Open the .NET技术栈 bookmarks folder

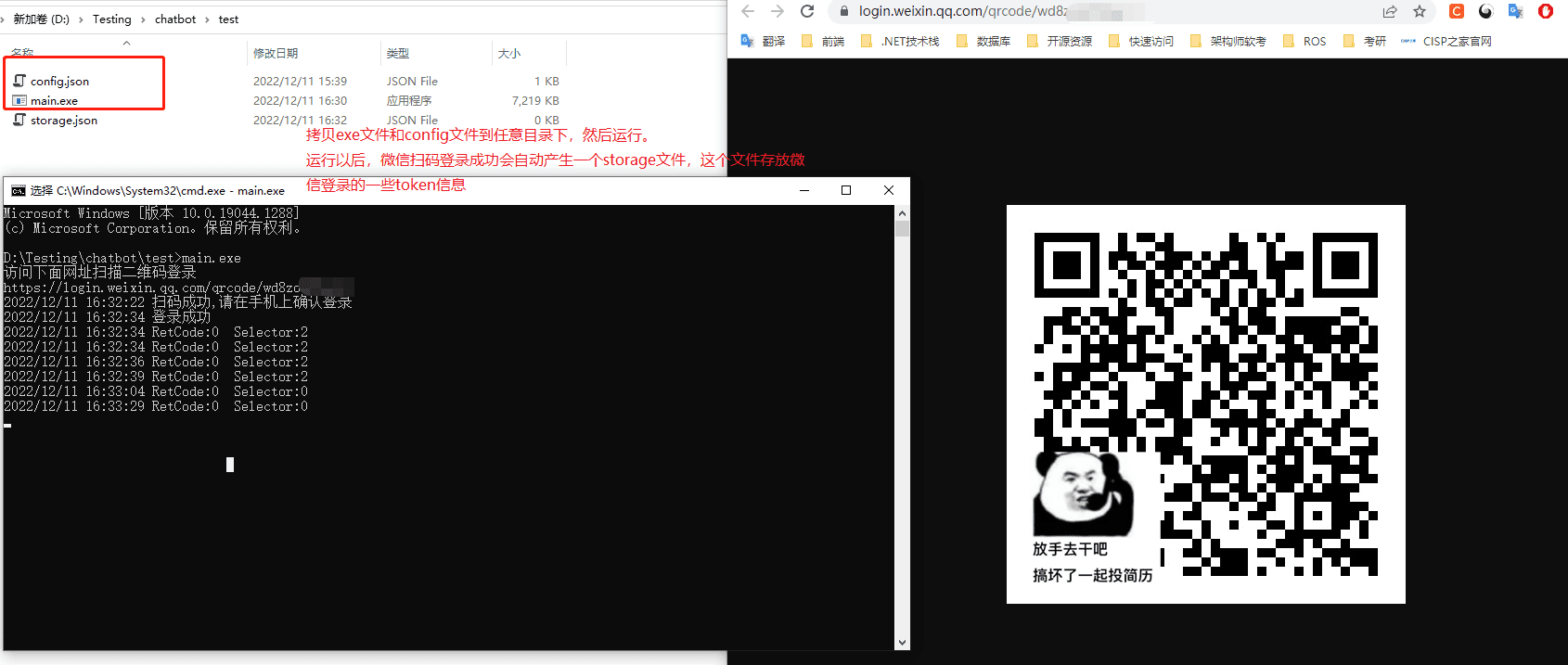click(900, 41)
